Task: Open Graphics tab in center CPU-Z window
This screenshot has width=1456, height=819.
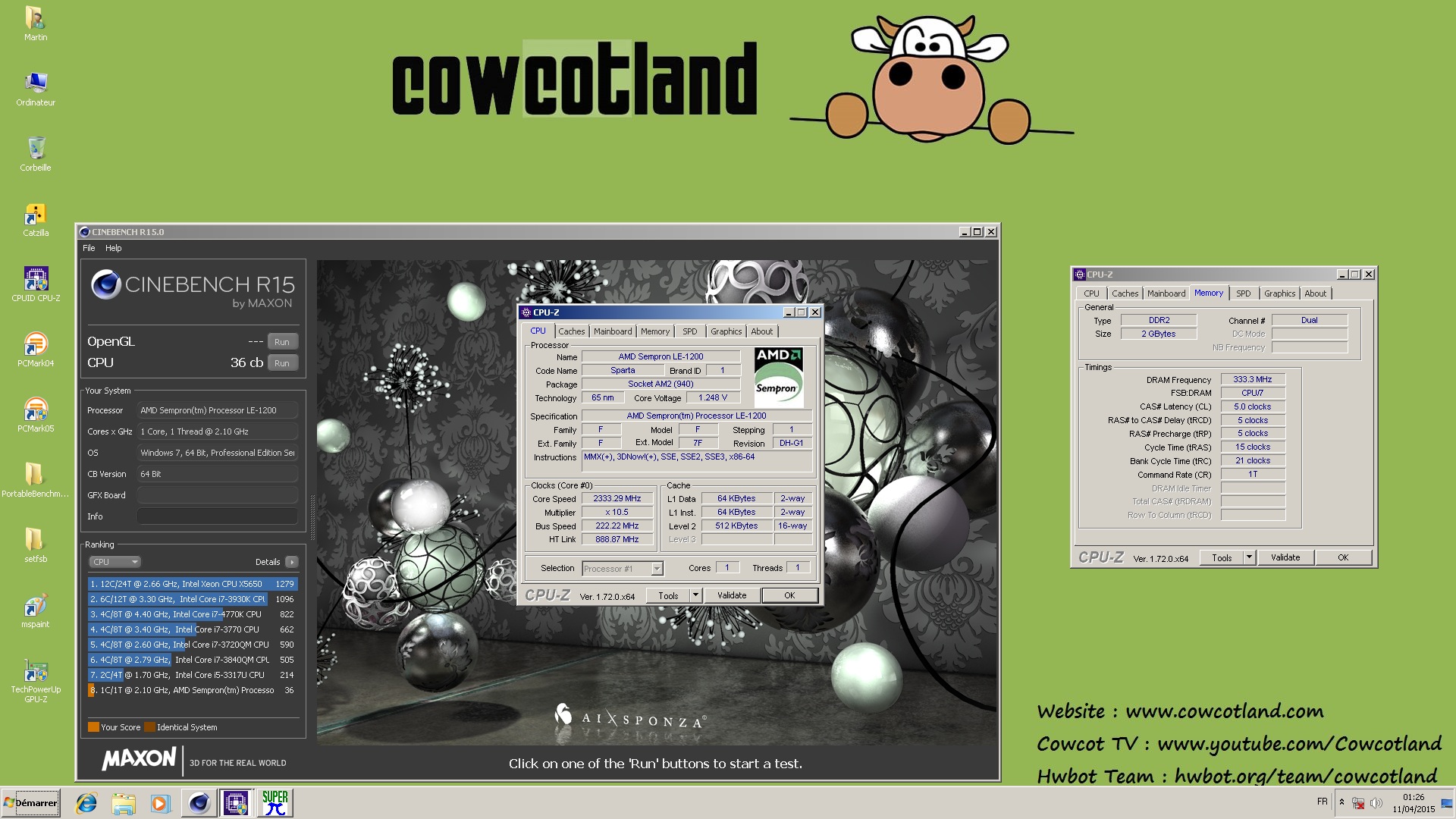Action: pyautogui.click(x=726, y=331)
